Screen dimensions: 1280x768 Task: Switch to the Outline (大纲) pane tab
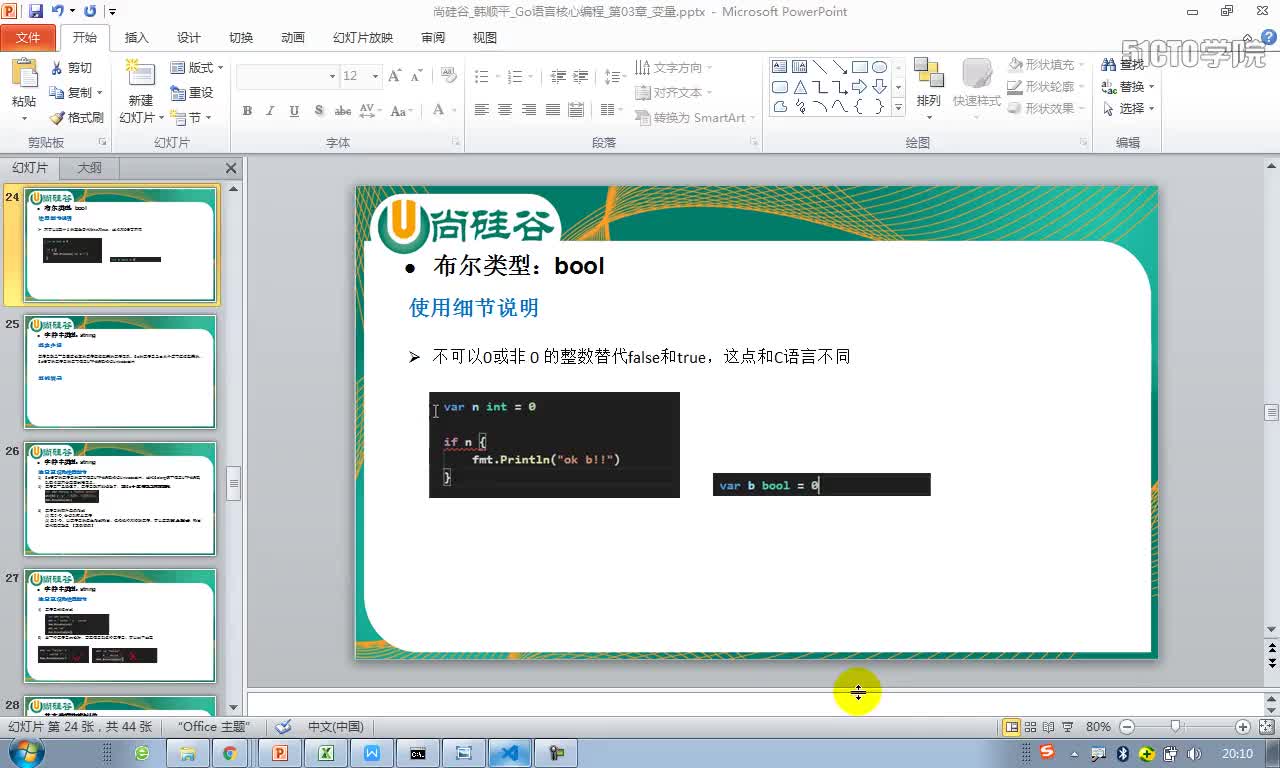(90, 168)
